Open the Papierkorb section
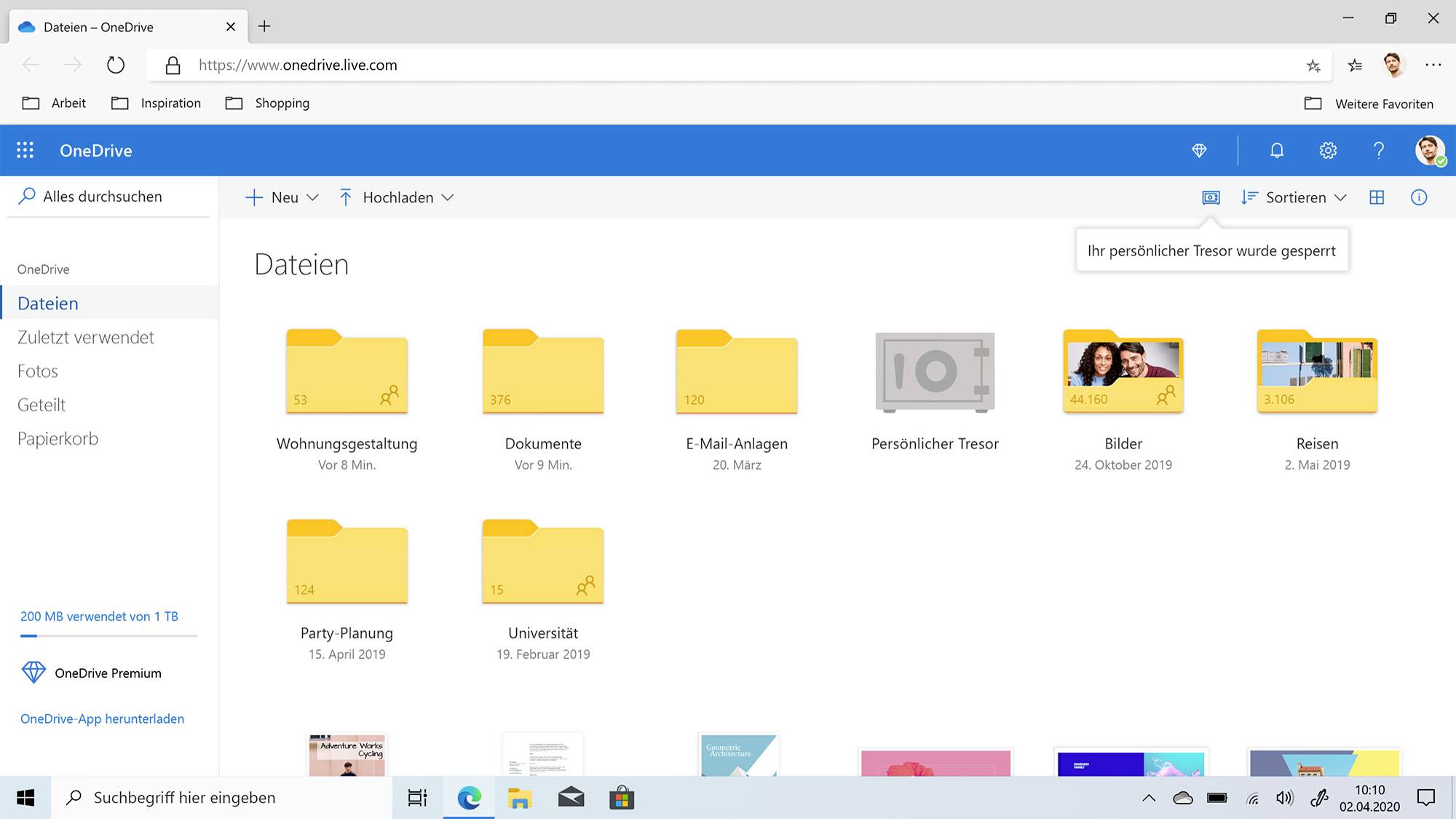This screenshot has height=819, width=1456. pos(58,438)
